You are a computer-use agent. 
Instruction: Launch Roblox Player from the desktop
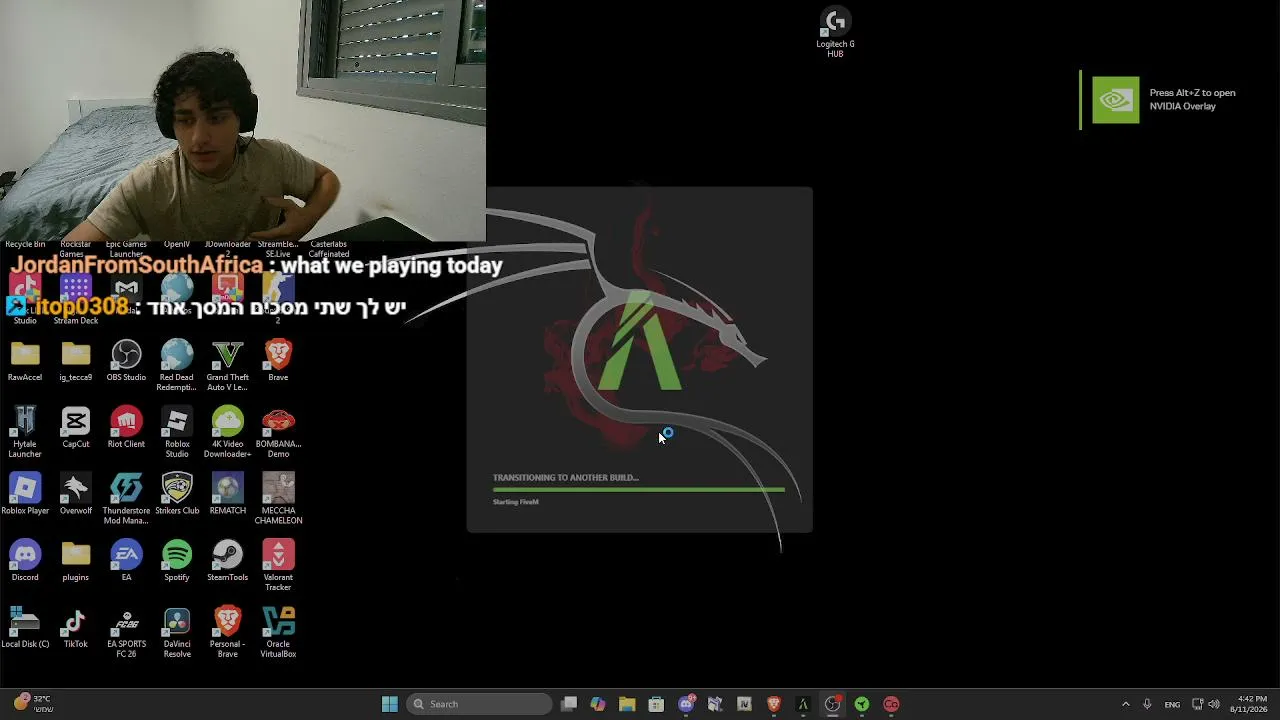25,495
